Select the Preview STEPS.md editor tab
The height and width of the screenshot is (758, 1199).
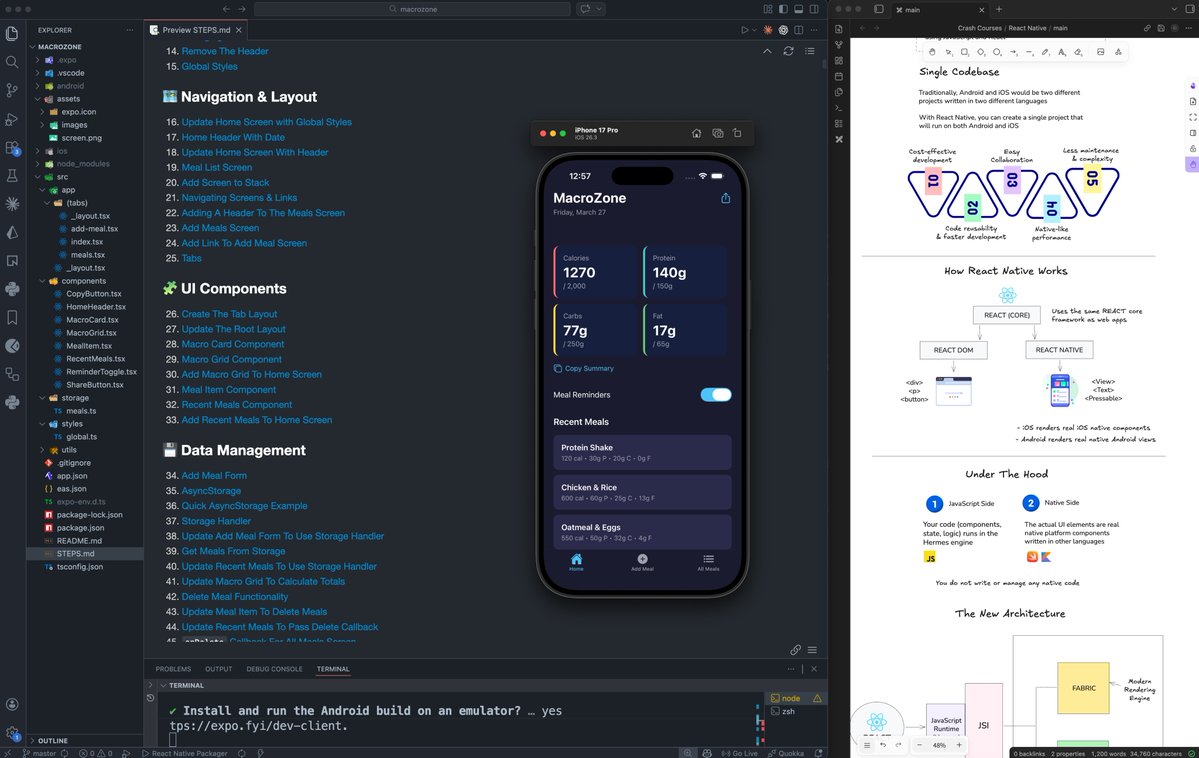pos(196,30)
